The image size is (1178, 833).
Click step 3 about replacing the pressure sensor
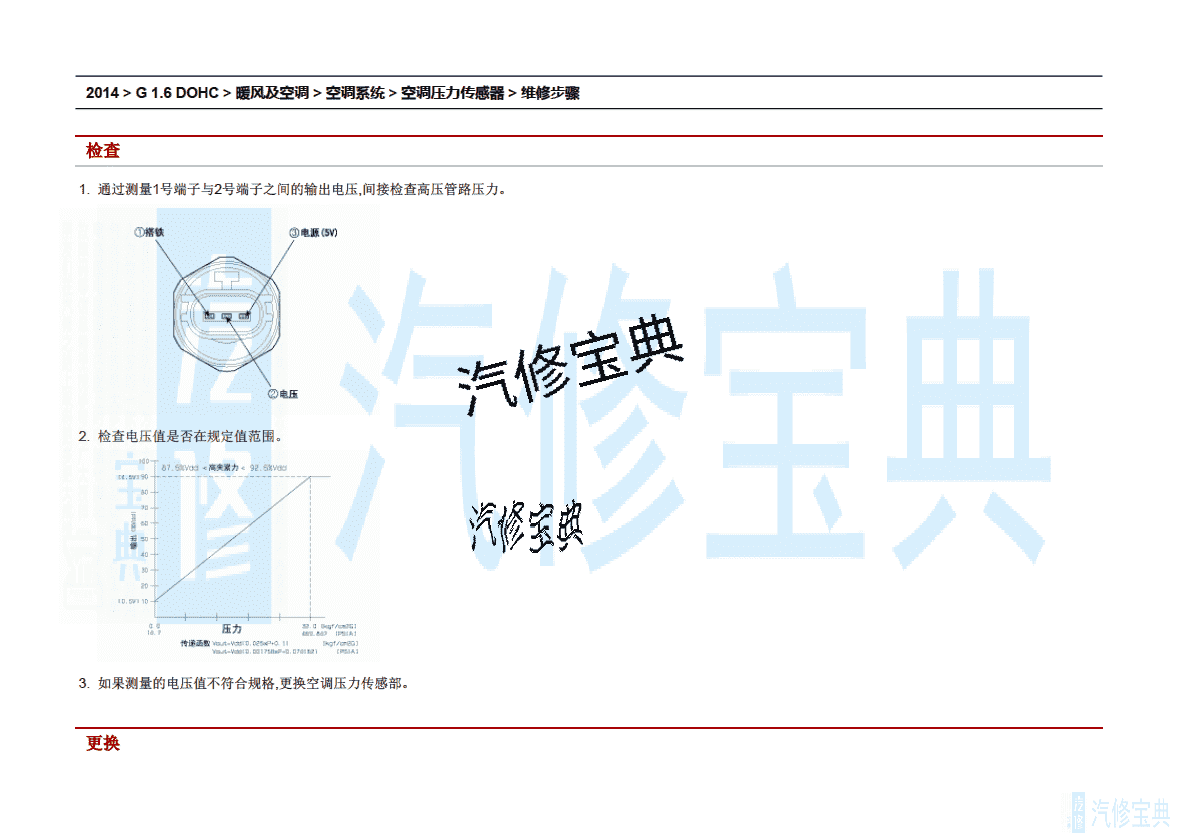tap(244, 684)
